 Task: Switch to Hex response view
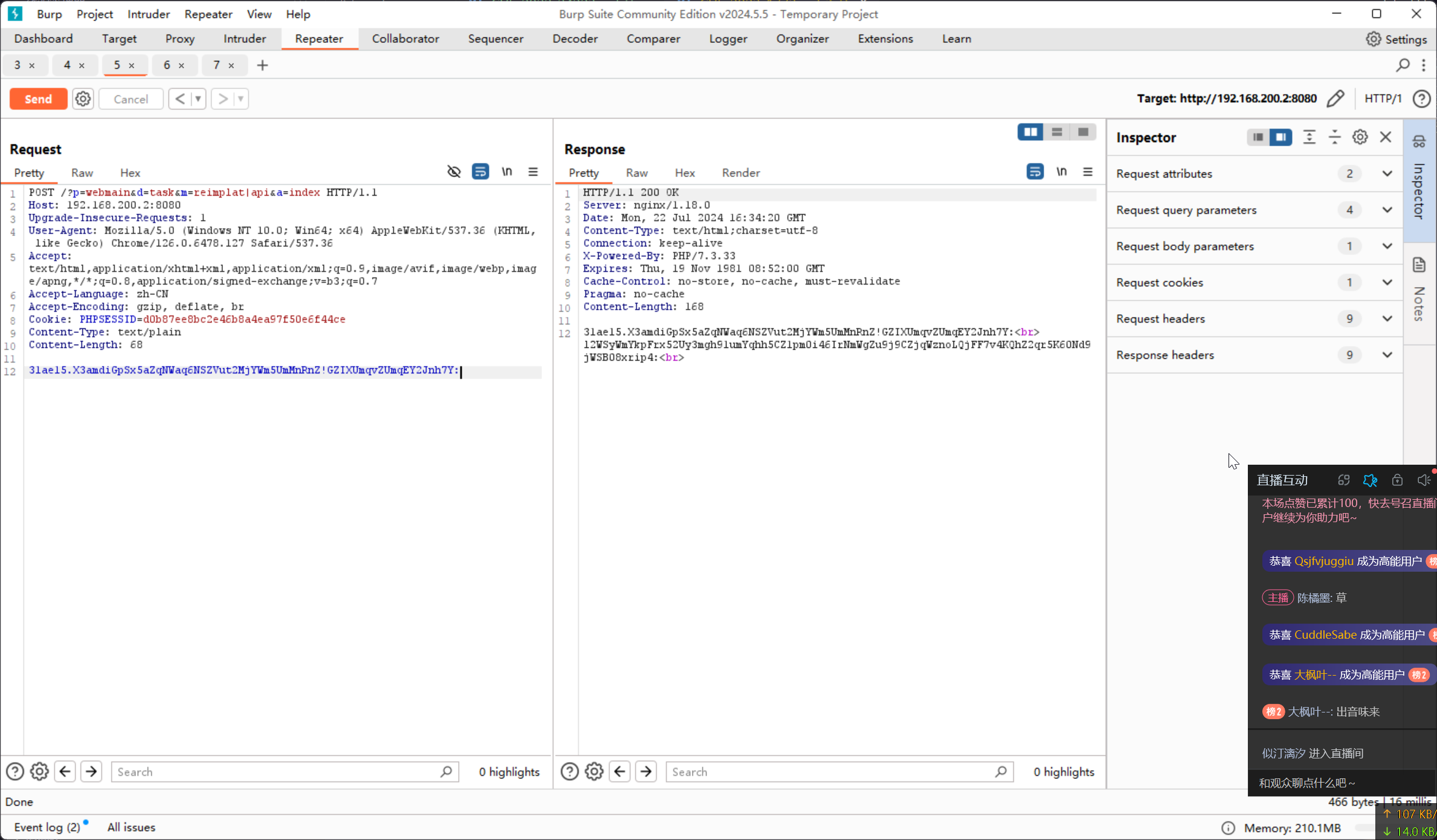click(684, 172)
